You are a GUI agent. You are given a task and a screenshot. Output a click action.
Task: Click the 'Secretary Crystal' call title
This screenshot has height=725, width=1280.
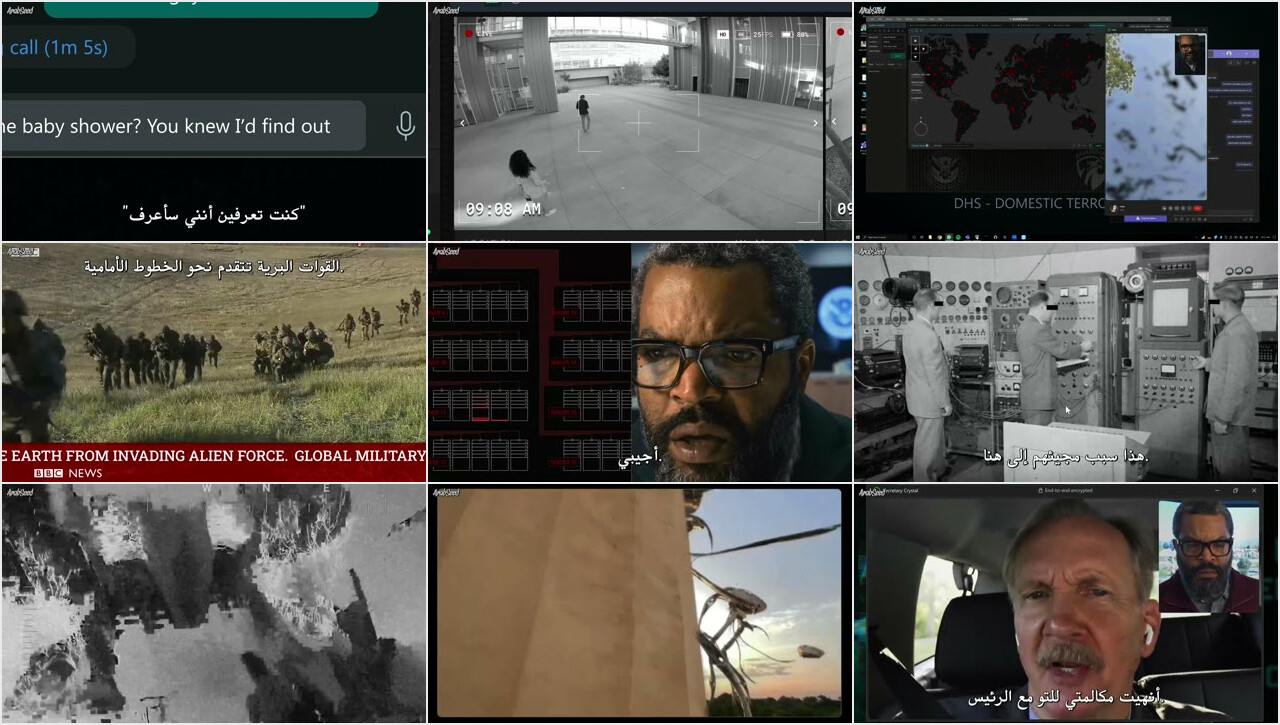coord(900,491)
